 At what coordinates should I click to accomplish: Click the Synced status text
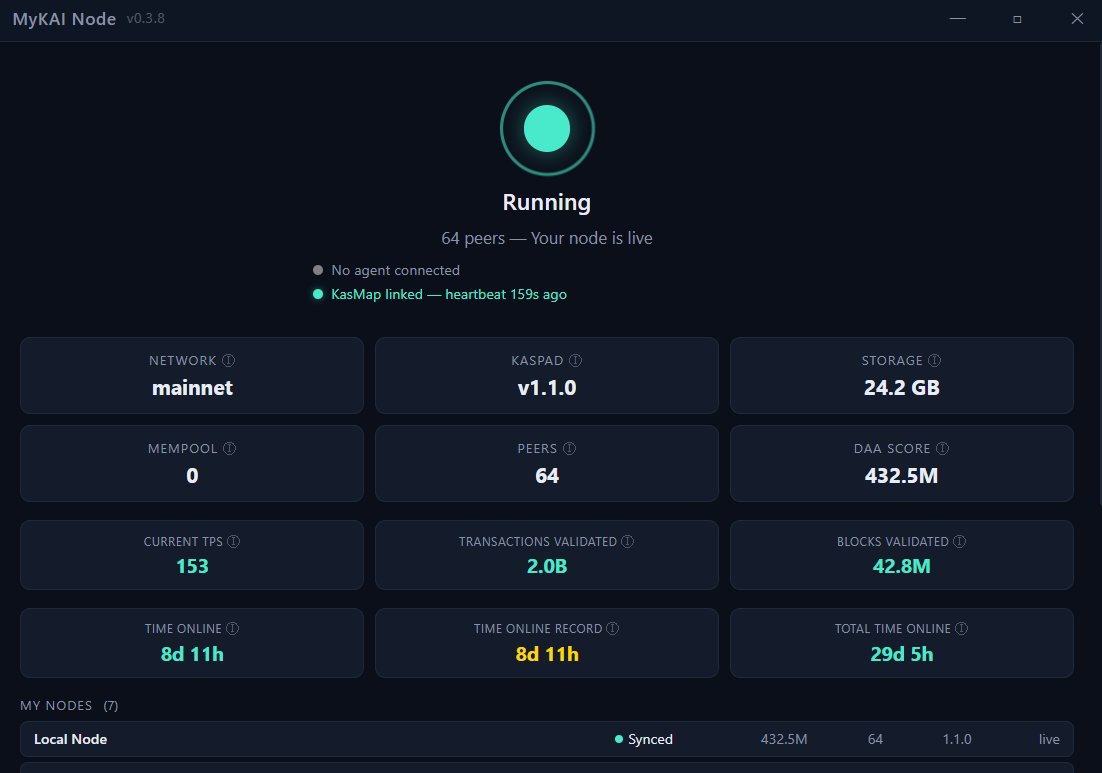[650, 739]
